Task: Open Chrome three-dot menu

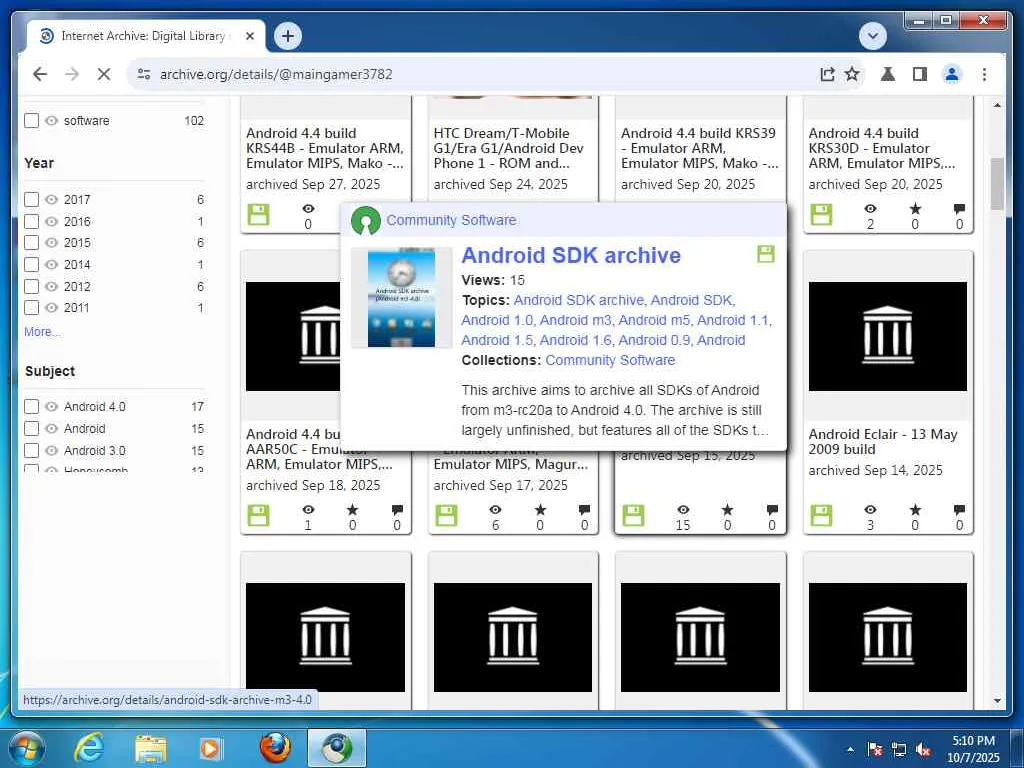Action: (x=984, y=74)
